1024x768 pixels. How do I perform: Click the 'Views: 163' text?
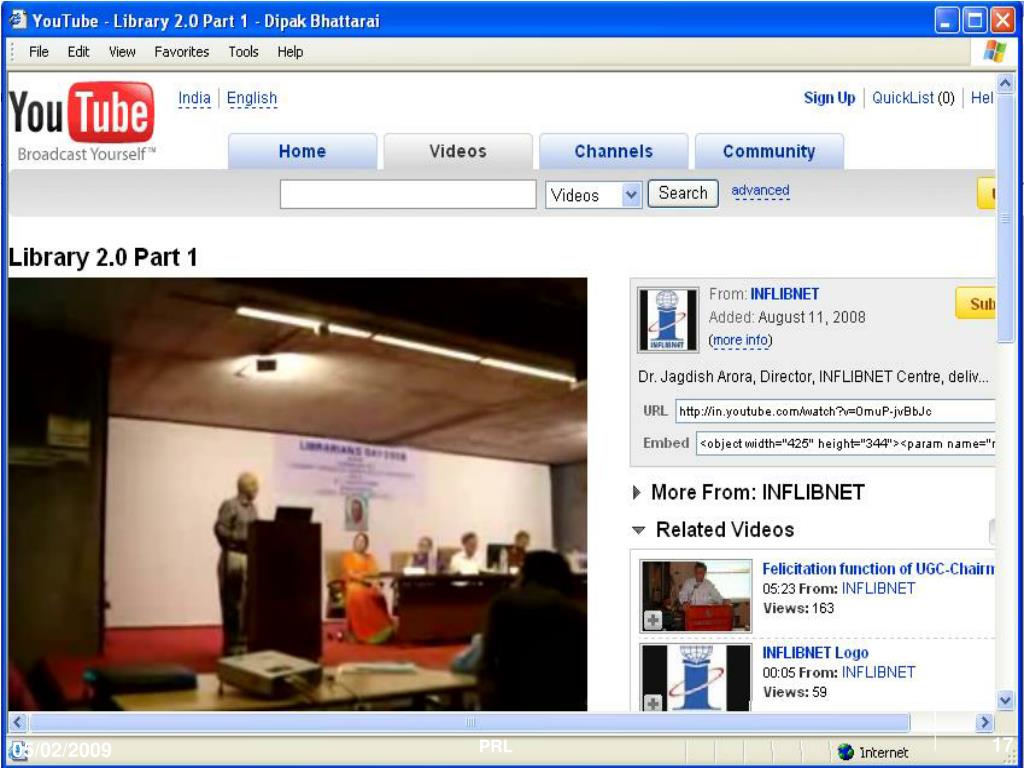point(798,608)
